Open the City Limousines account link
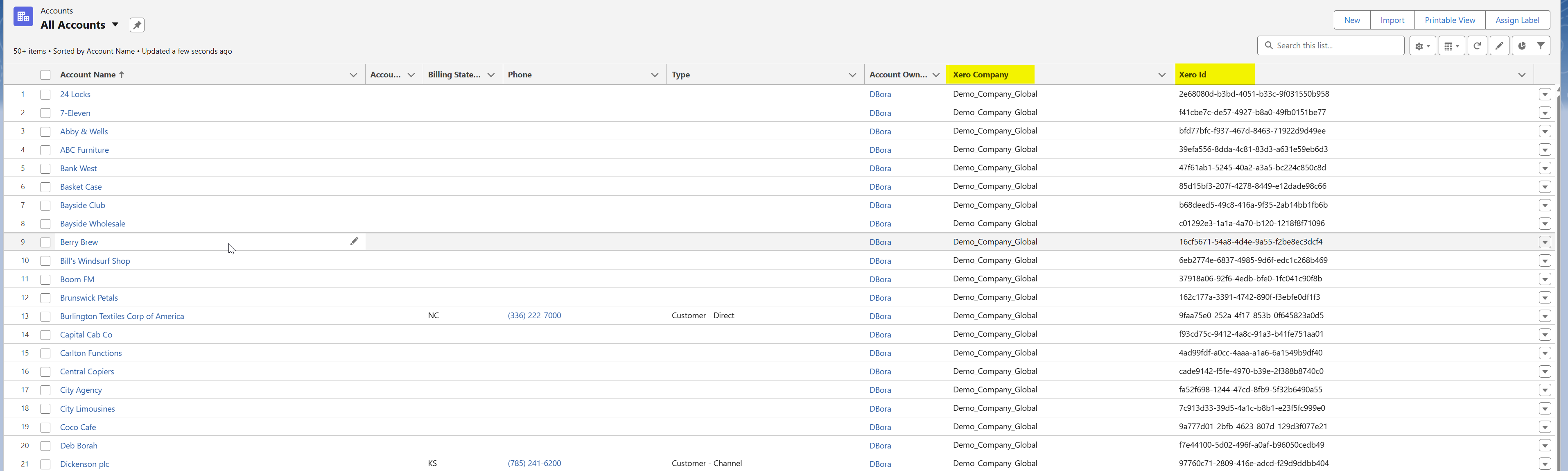The width and height of the screenshot is (1568, 471). point(88,409)
